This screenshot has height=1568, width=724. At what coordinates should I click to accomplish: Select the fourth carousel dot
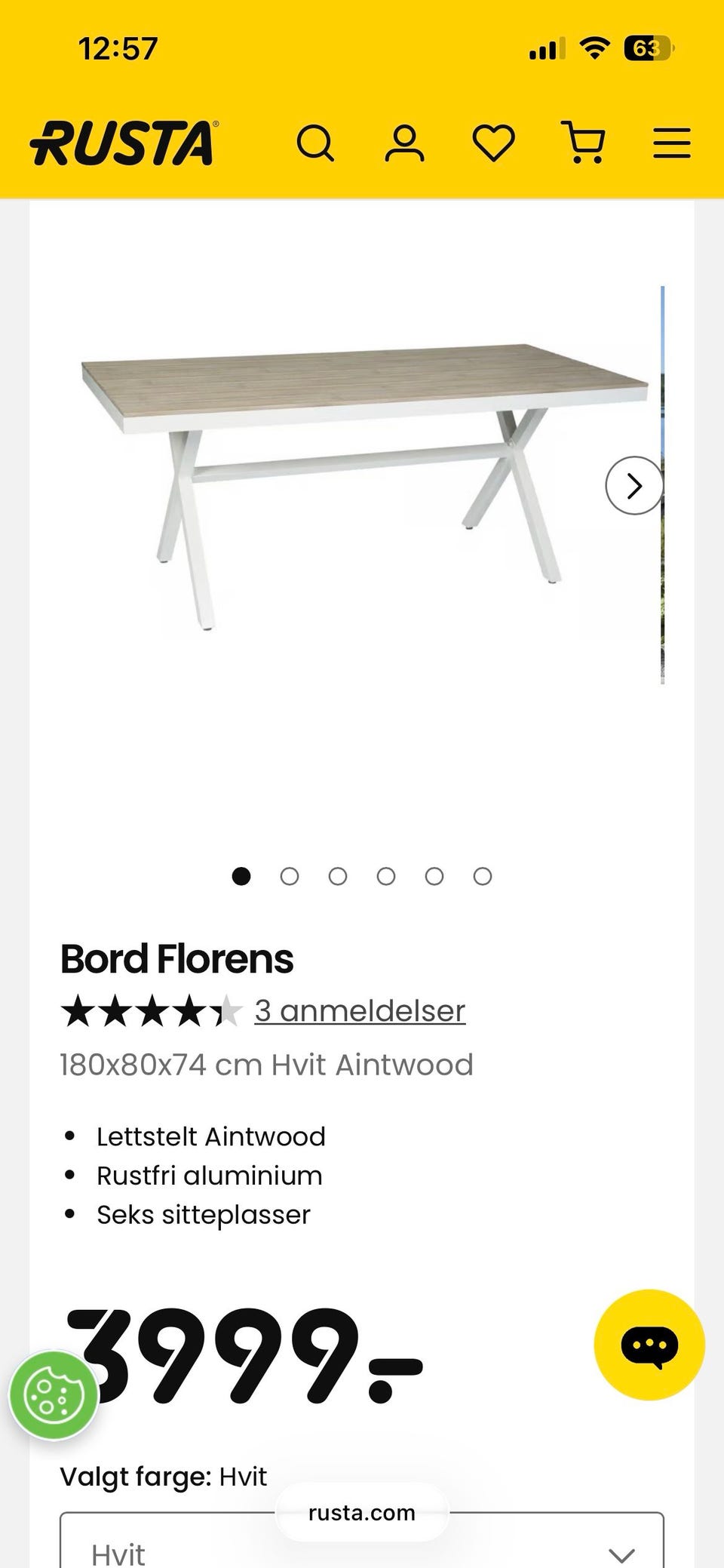click(x=386, y=876)
